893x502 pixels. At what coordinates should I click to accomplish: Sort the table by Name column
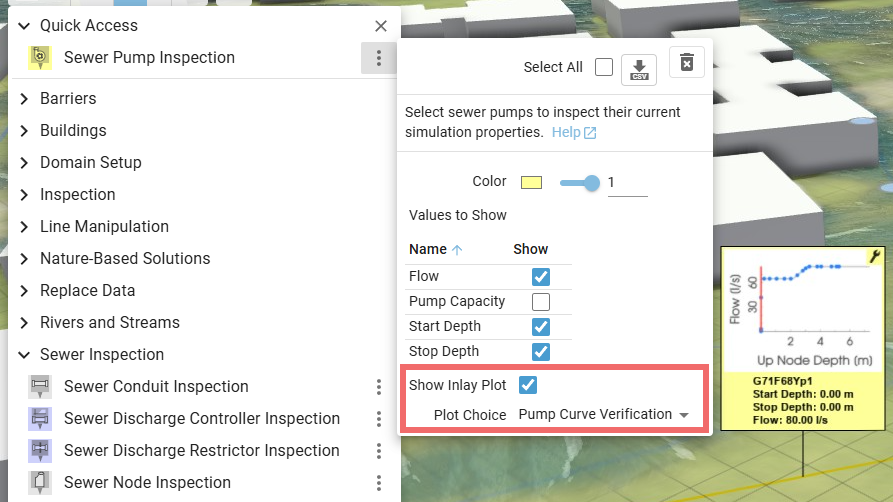tap(428, 249)
